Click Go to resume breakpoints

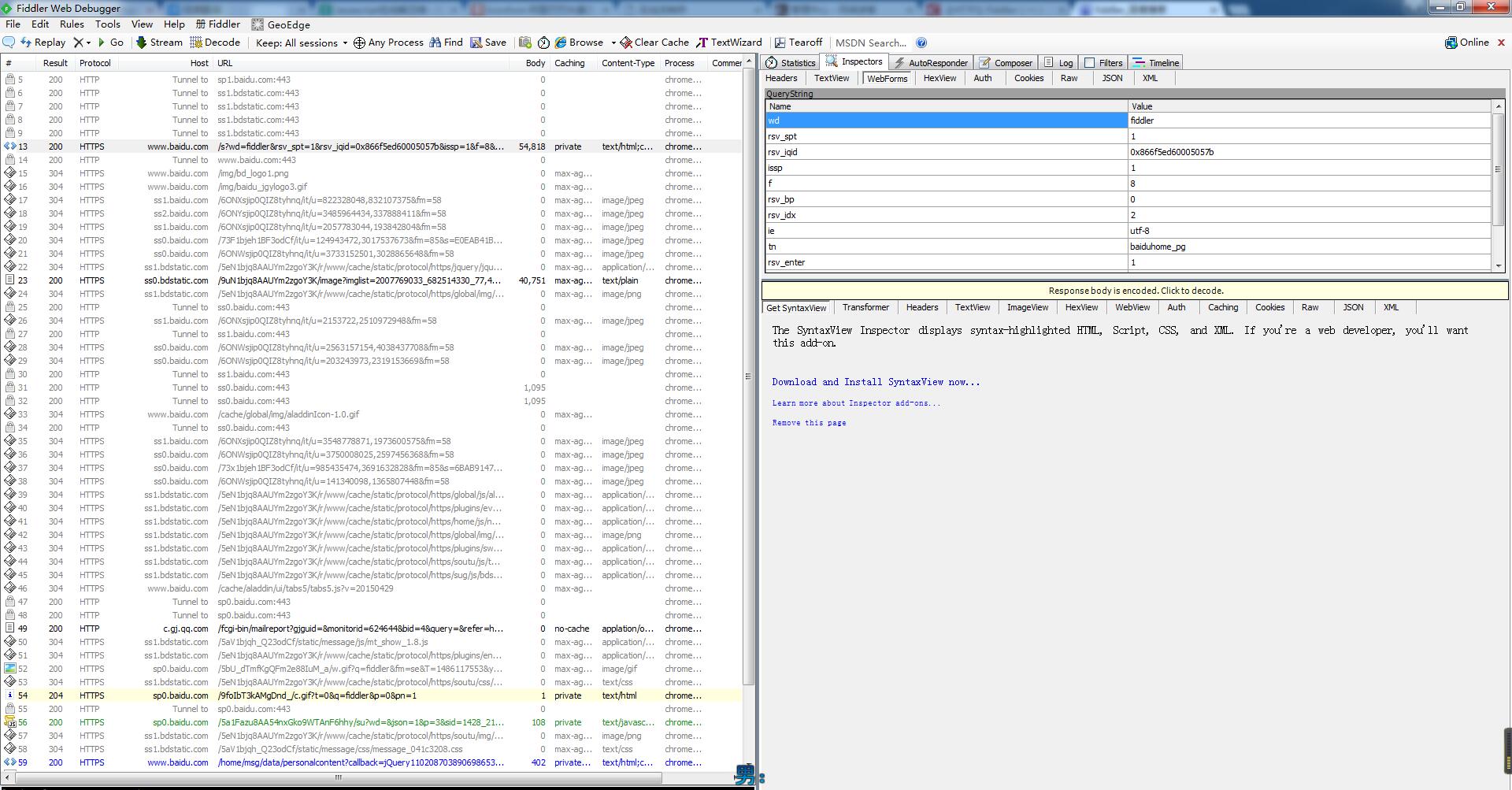110,43
